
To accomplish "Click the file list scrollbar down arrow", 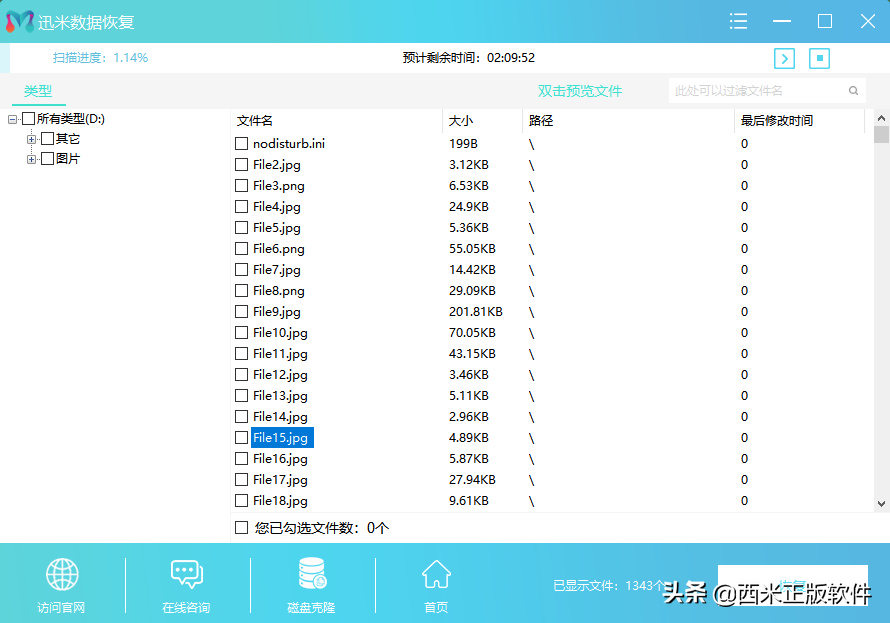I will tap(881, 503).
